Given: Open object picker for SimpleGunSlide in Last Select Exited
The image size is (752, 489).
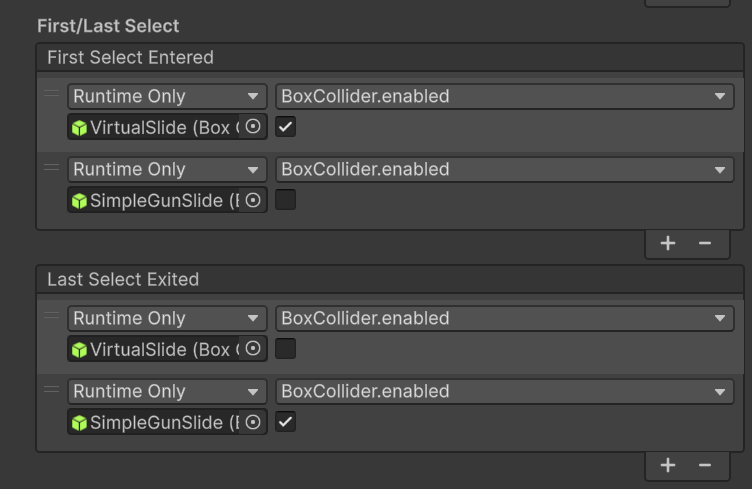Looking at the screenshot, I should click(x=254, y=422).
